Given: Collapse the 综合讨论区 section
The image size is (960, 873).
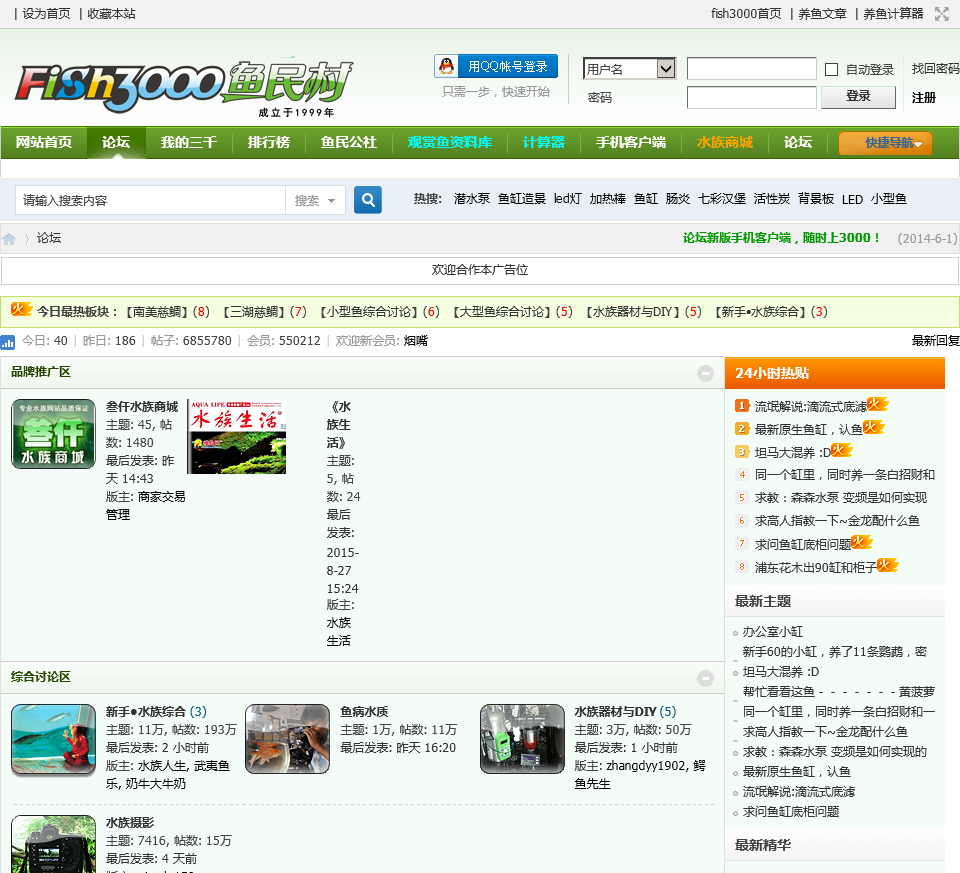Looking at the screenshot, I should click(x=705, y=678).
